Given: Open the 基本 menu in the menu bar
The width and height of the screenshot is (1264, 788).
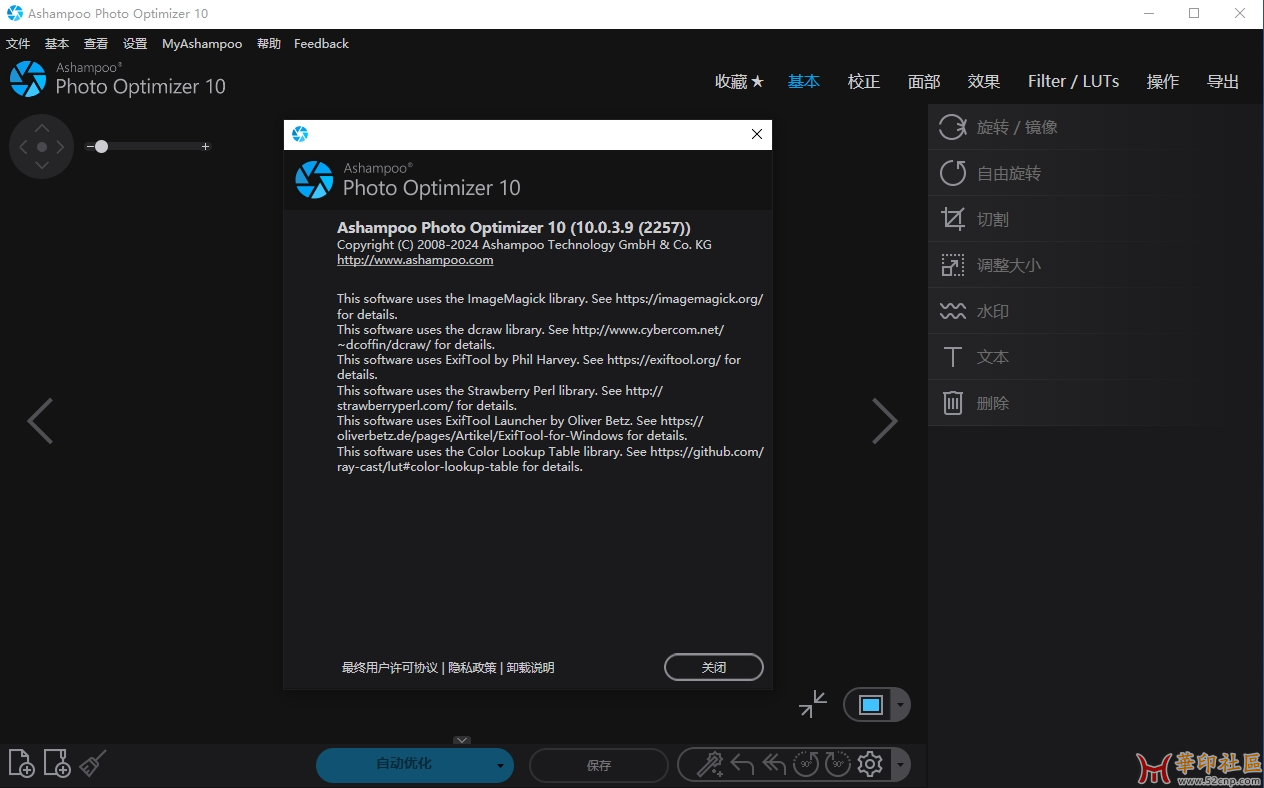Looking at the screenshot, I should click(57, 44).
